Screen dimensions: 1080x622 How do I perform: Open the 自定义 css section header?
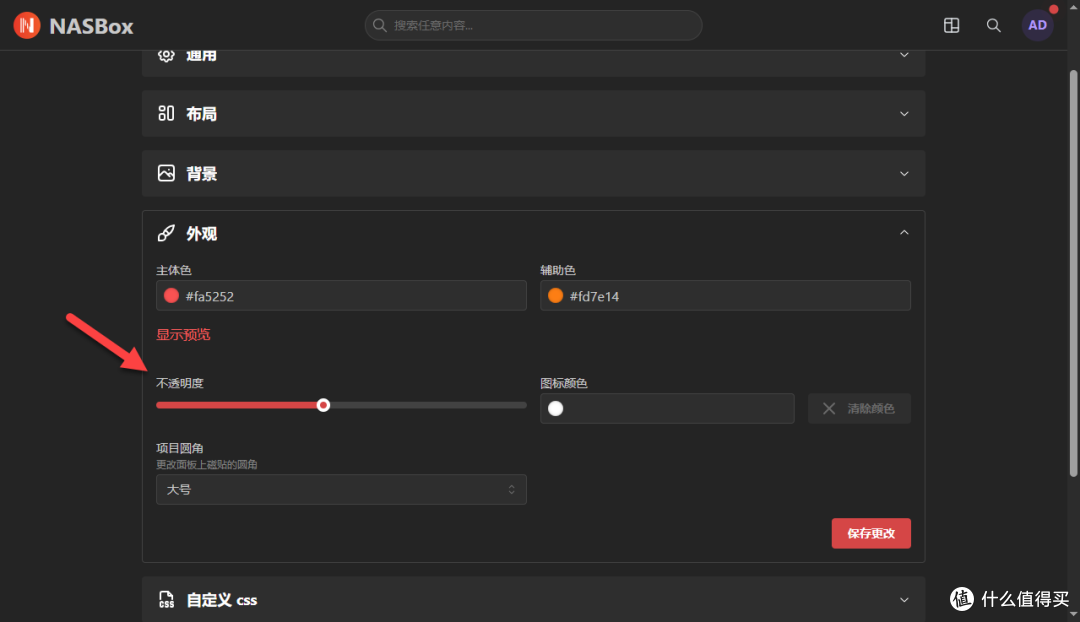(x=533, y=599)
